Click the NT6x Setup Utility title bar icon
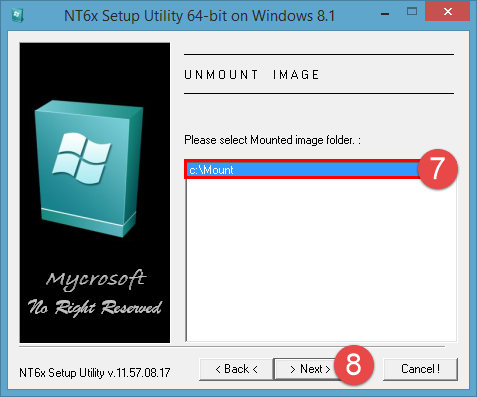 coord(17,15)
